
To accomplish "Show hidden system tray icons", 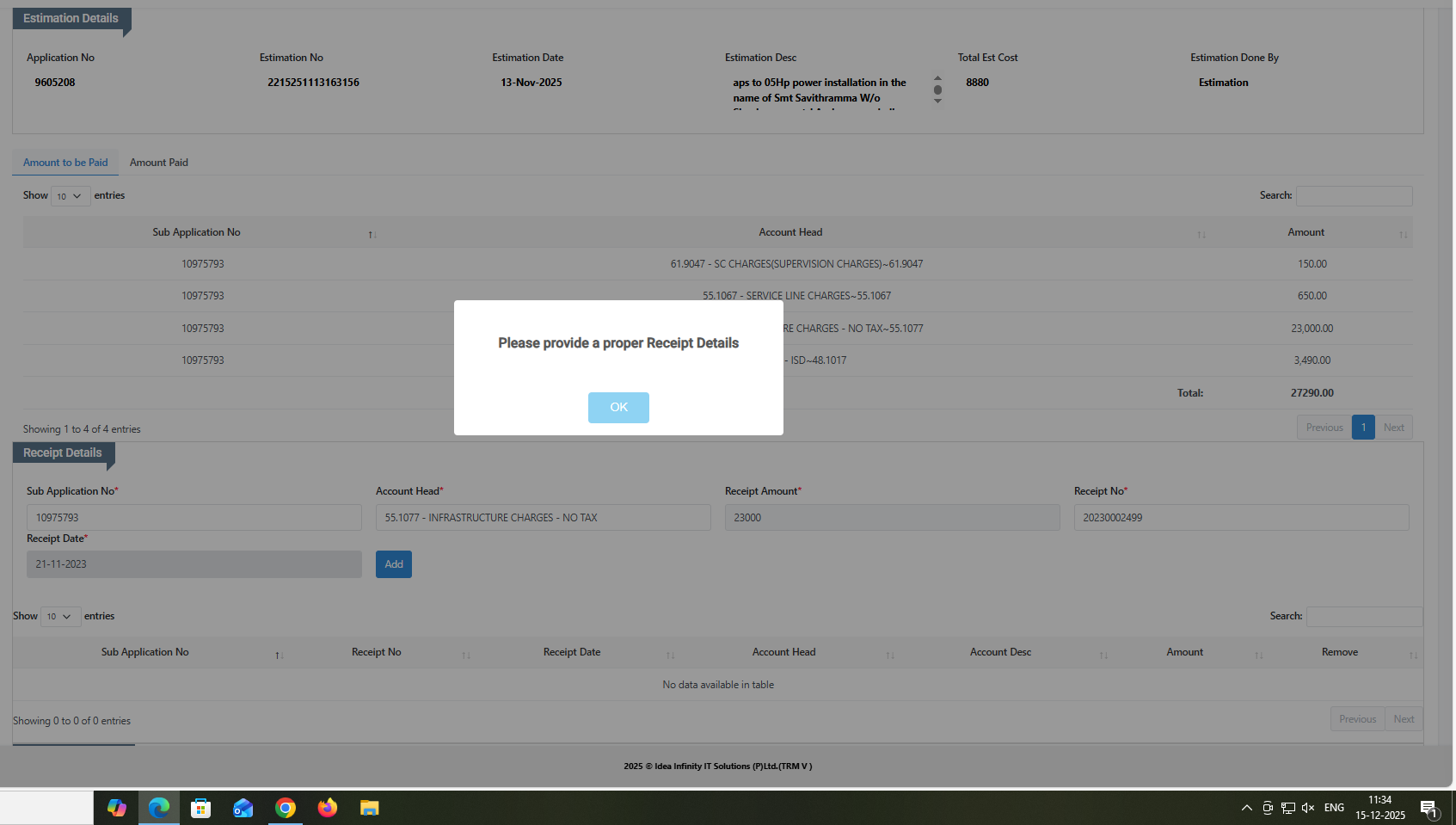I will tap(1246, 808).
